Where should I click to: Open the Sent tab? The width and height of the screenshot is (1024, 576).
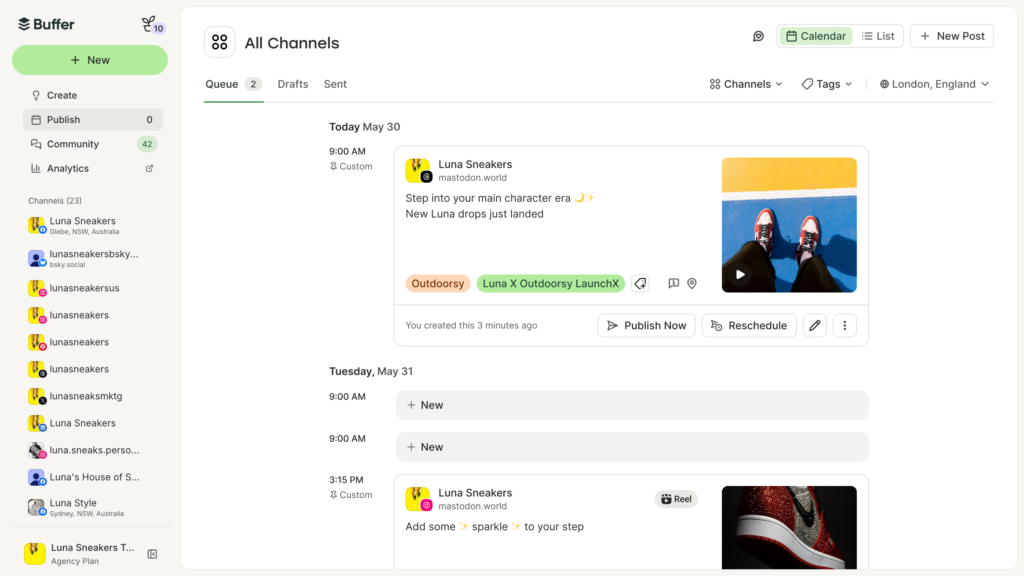coord(335,84)
